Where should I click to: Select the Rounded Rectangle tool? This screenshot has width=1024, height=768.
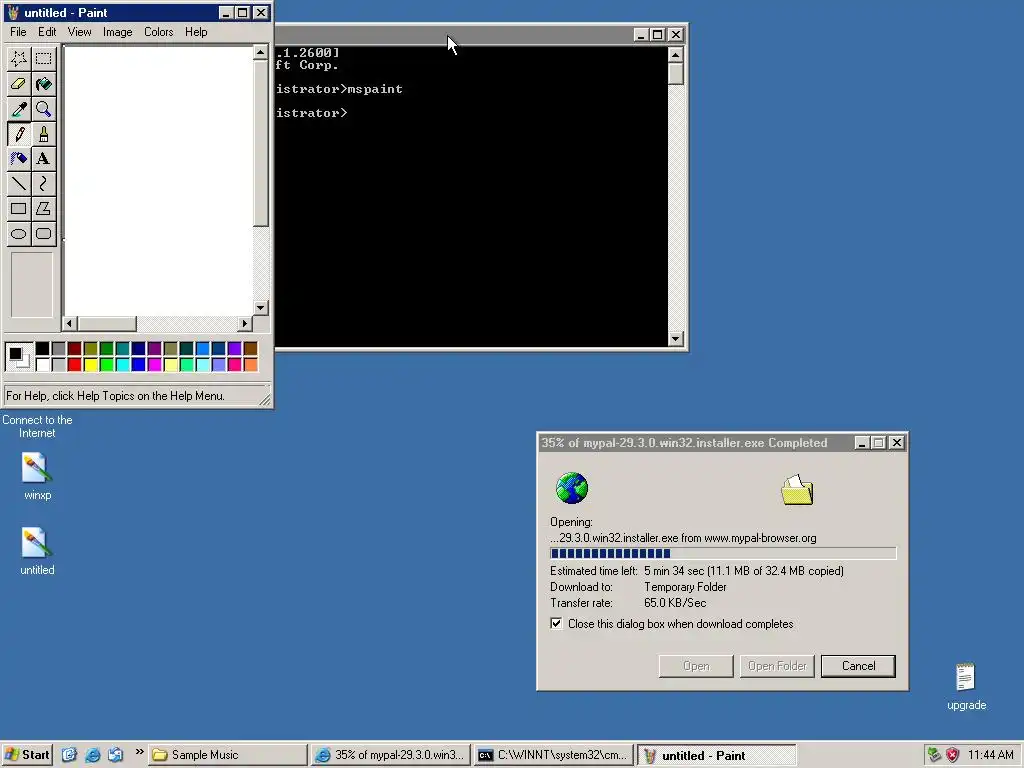44,234
